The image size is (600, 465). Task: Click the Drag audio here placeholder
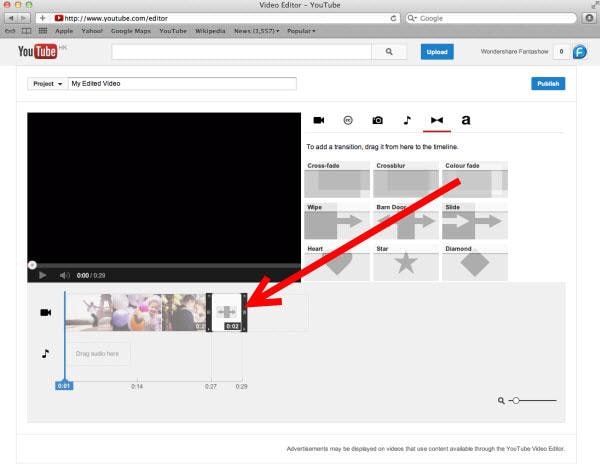[97, 353]
